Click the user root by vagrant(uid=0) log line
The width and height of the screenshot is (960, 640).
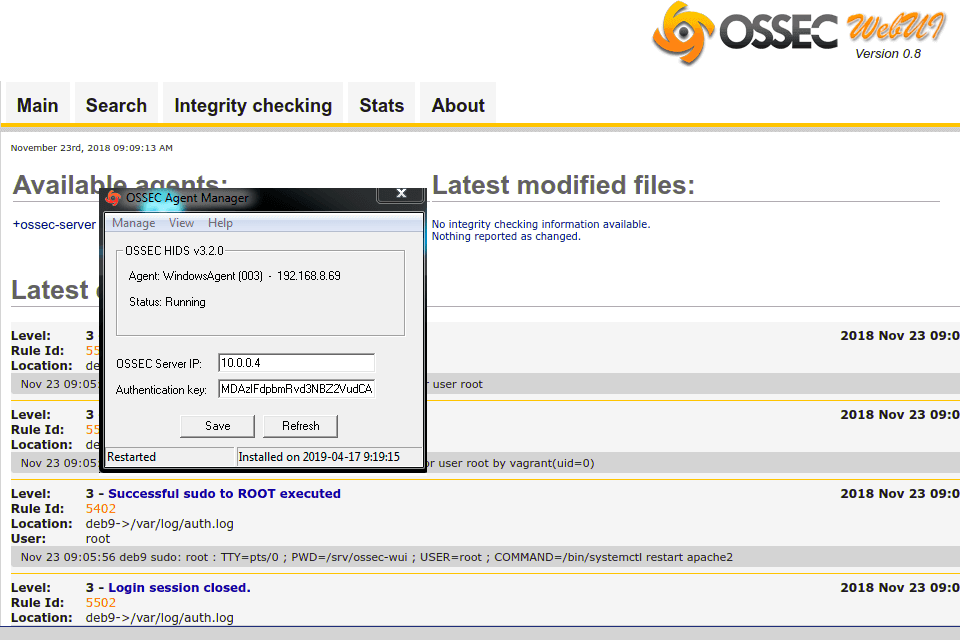click(509, 463)
